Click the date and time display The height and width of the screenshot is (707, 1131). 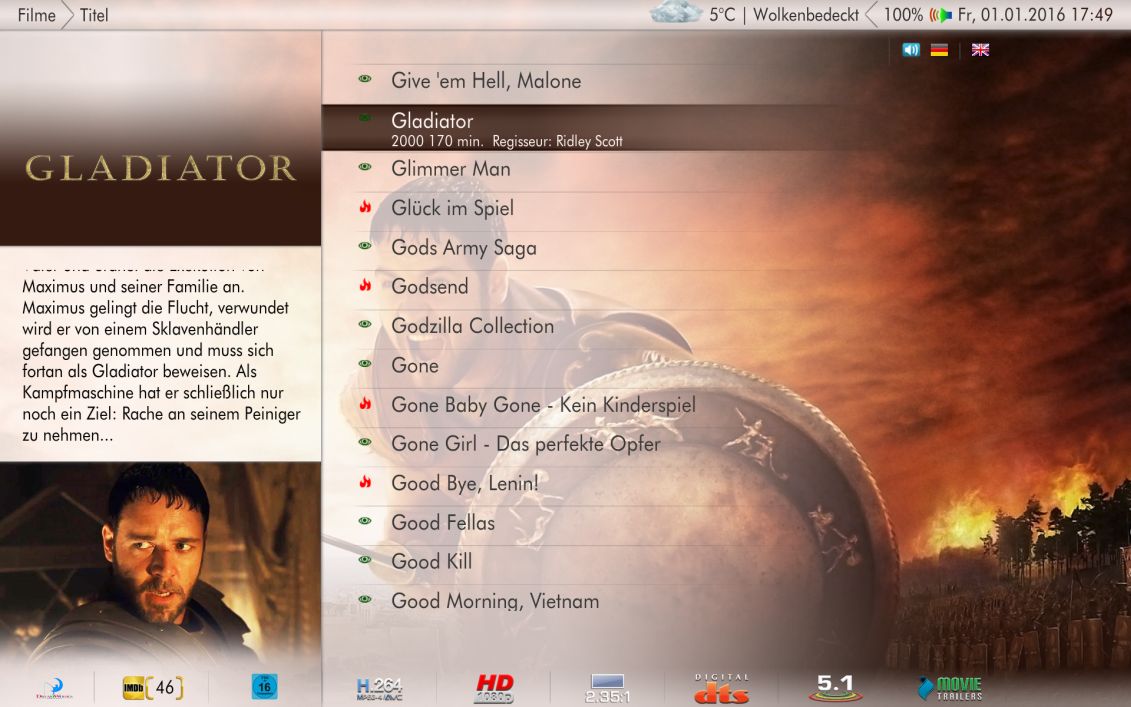[1035, 14]
